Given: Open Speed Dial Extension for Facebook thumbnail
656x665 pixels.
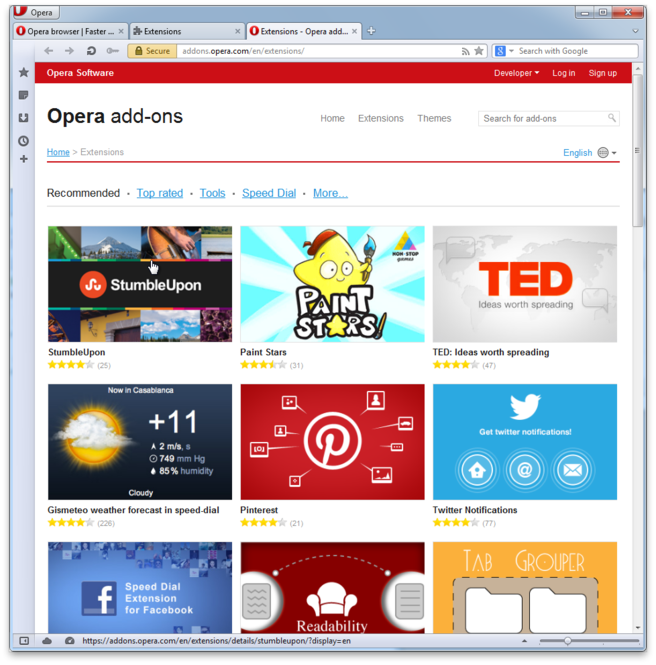Looking at the screenshot, I should [140, 588].
